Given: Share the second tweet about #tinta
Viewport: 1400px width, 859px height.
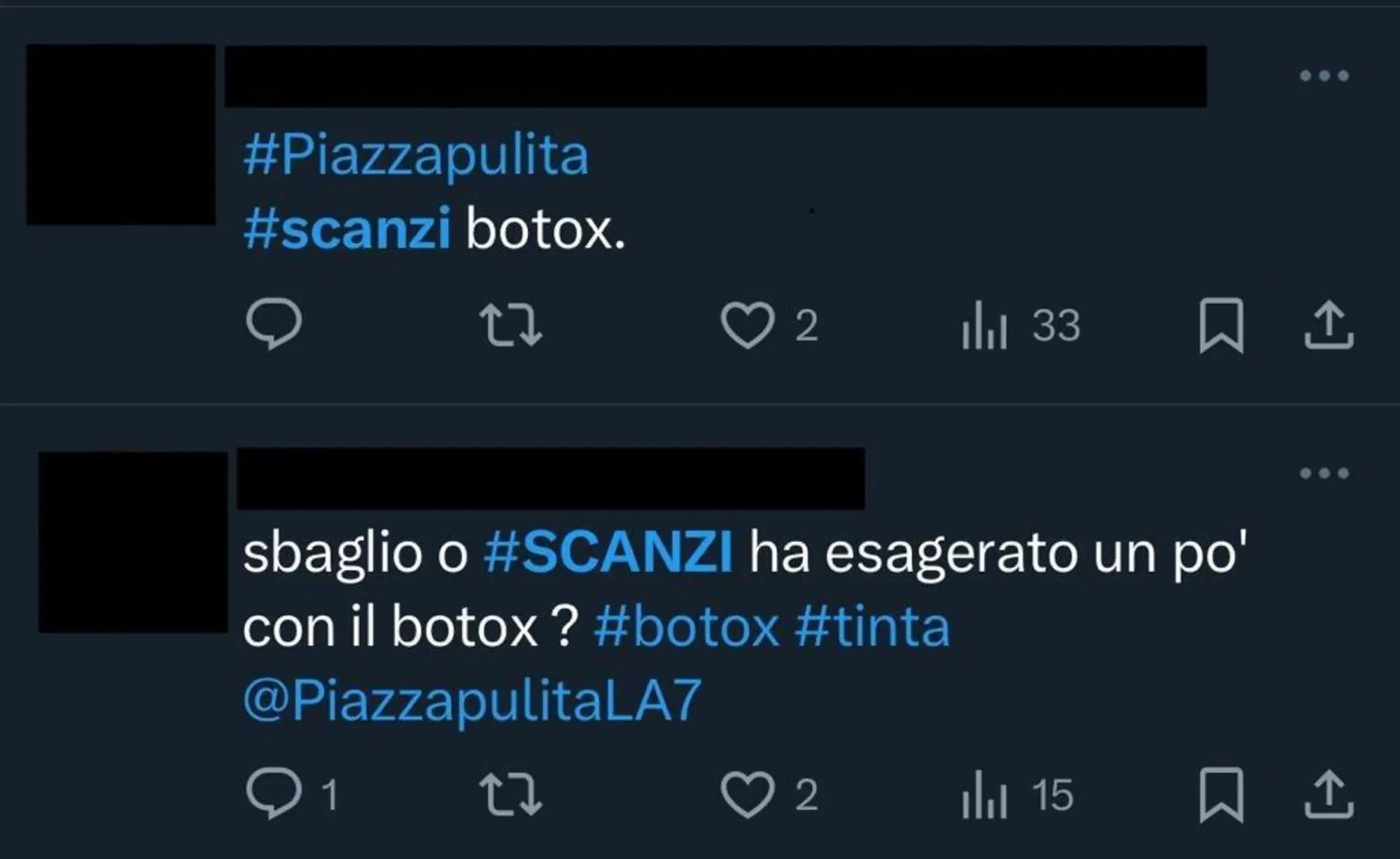Looking at the screenshot, I should (x=1329, y=795).
